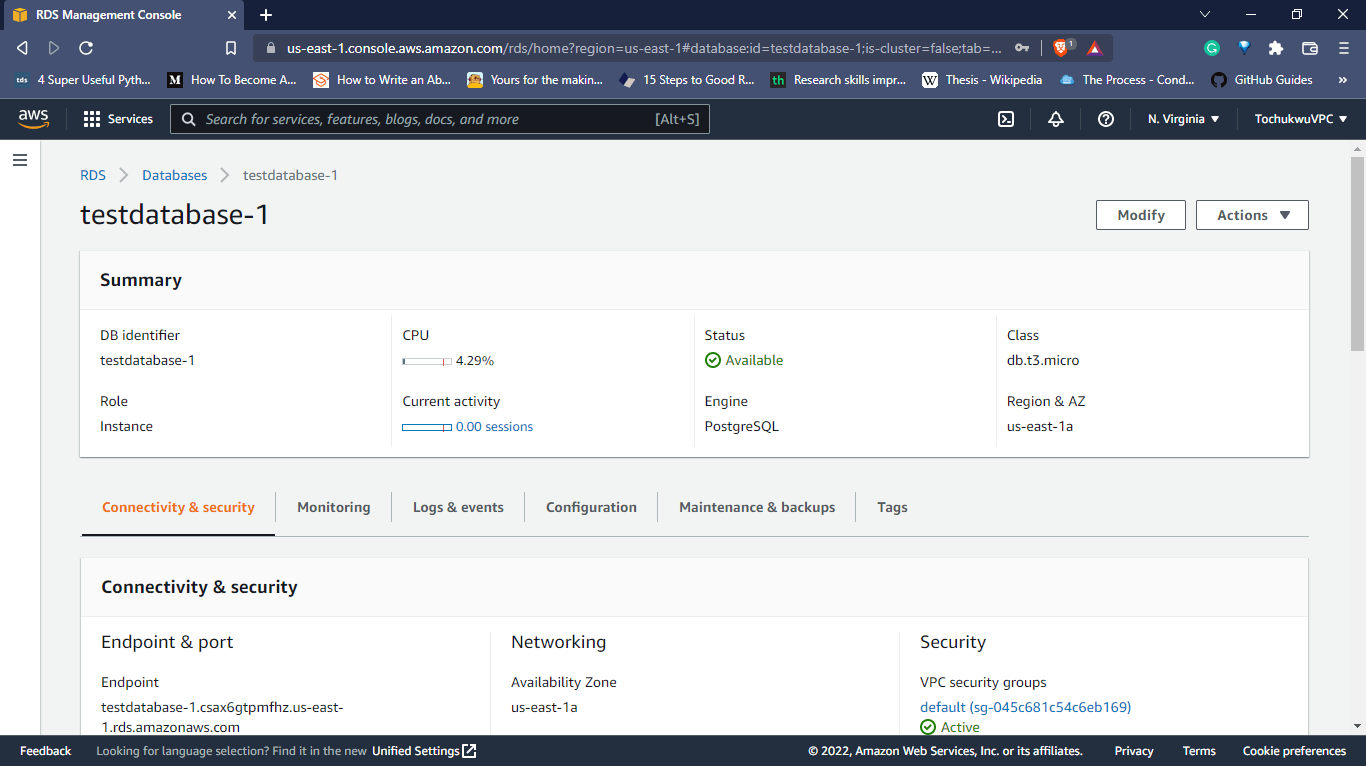Click the Brave Shields lion icon
Screen dimensions: 1366x766
pyautogui.click(x=1062, y=47)
